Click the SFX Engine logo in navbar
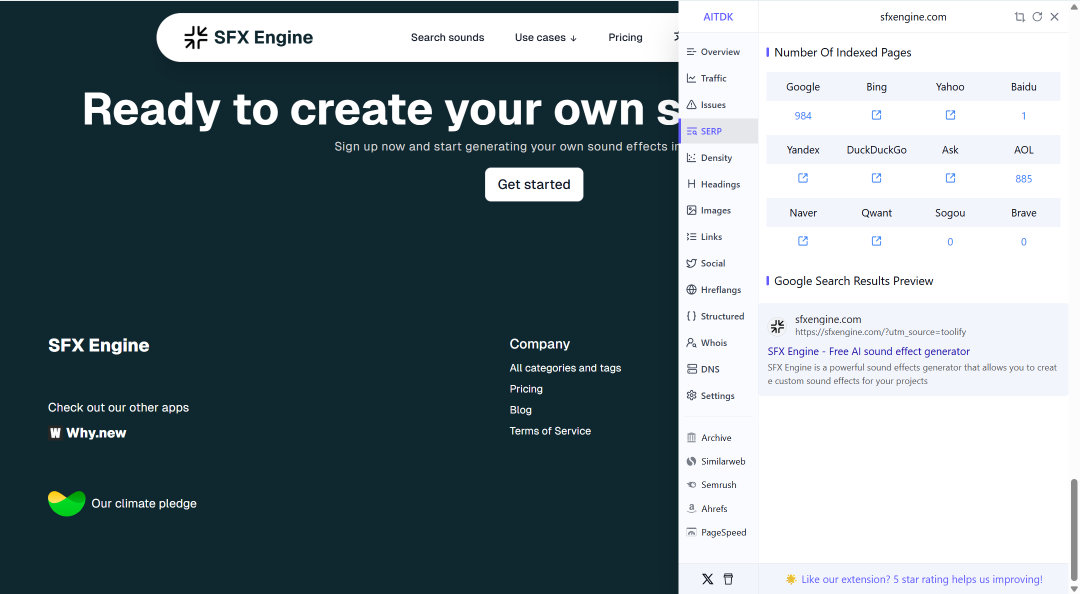The height and width of the screenshot is (594, 1080). (249, 37)
